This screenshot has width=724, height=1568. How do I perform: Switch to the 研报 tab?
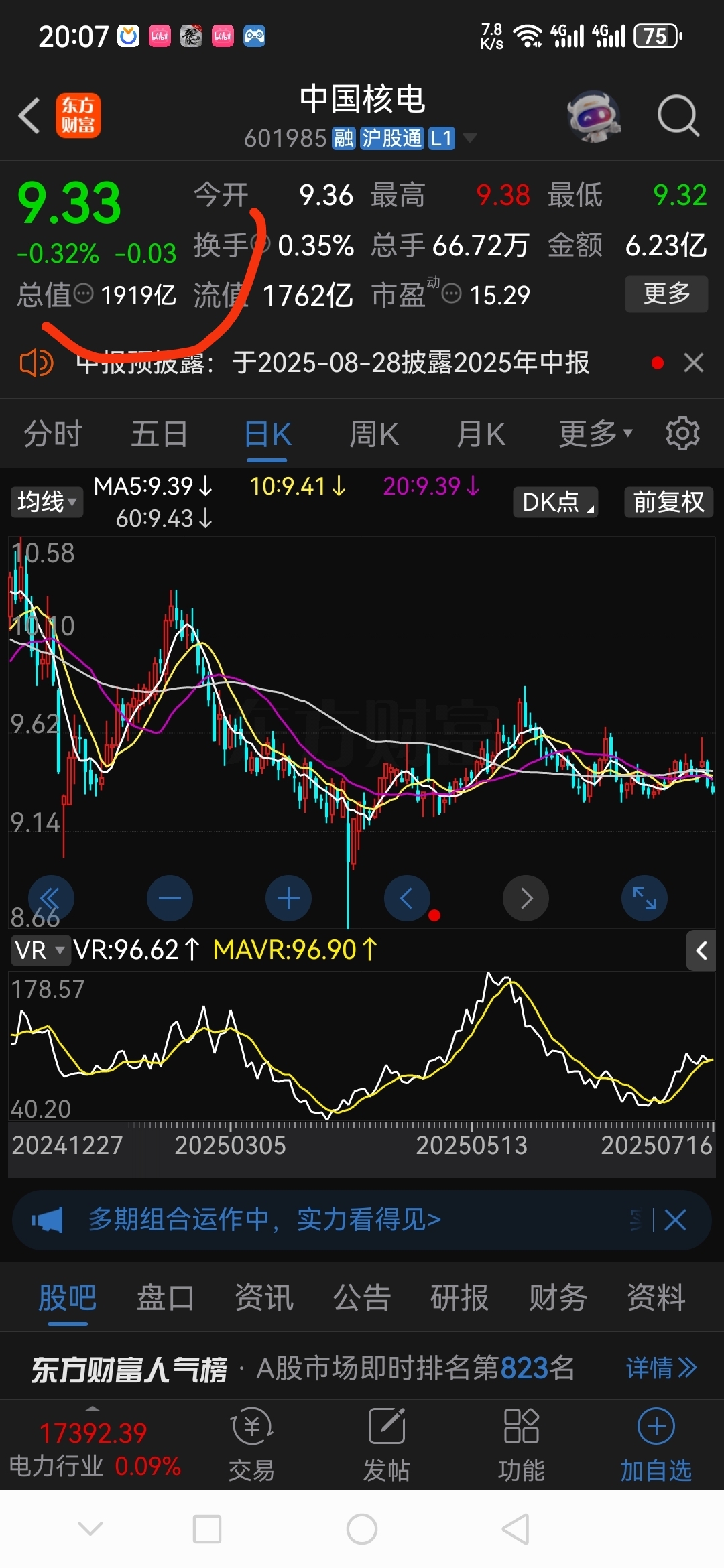click(x=460, y=1298)
